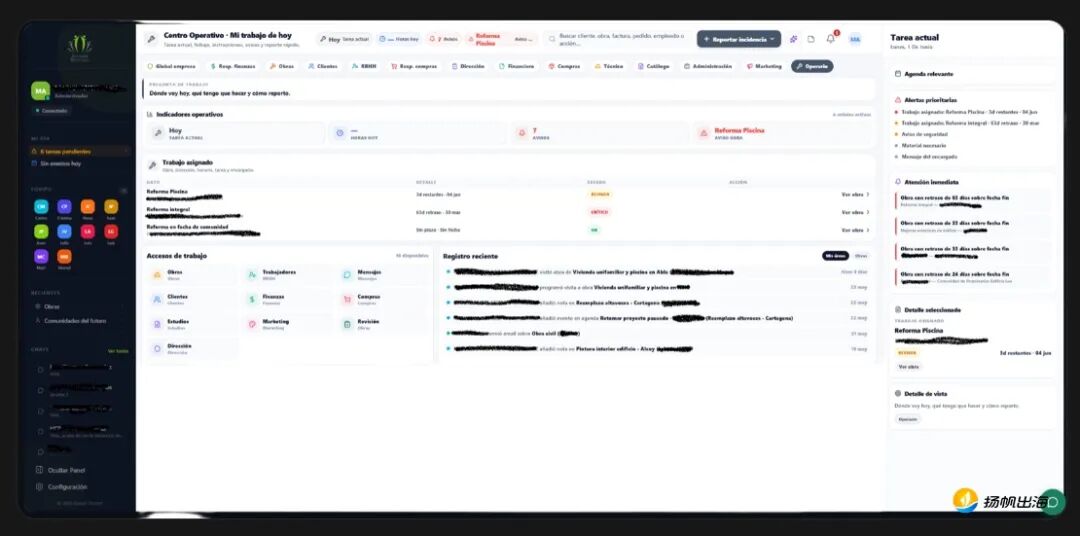Open the Mensajes work shortcut

383,275
